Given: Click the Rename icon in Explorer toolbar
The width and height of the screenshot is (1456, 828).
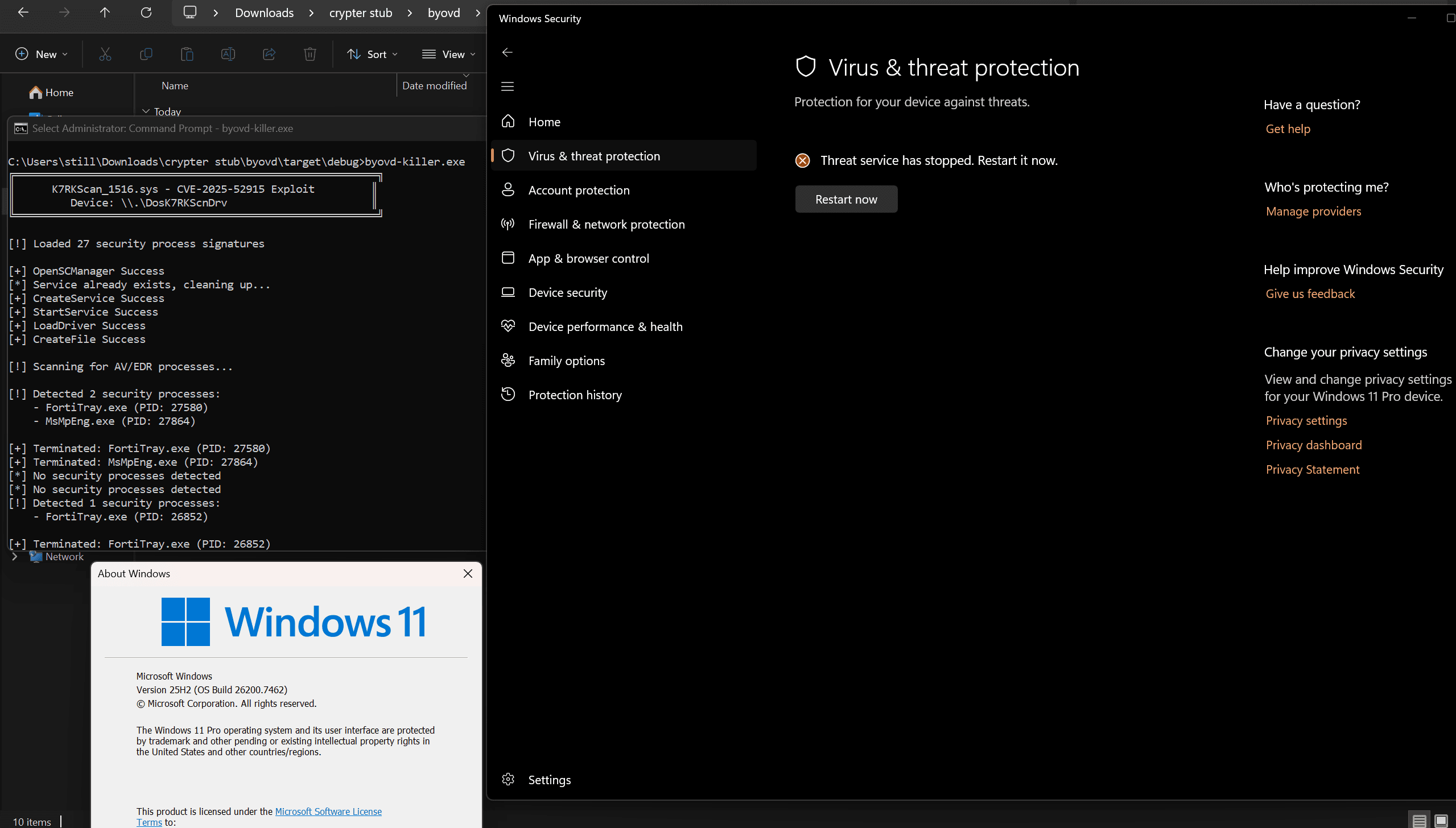Looking at the screenshot, I should click(x=228, y=54).
